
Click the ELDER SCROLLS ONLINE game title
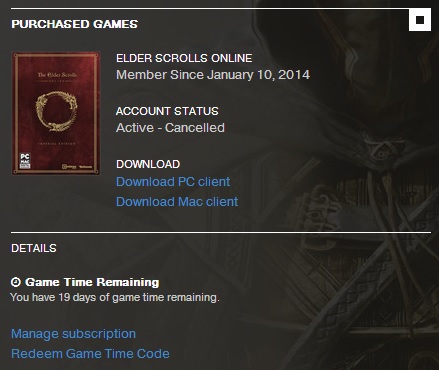pos(184,58)
